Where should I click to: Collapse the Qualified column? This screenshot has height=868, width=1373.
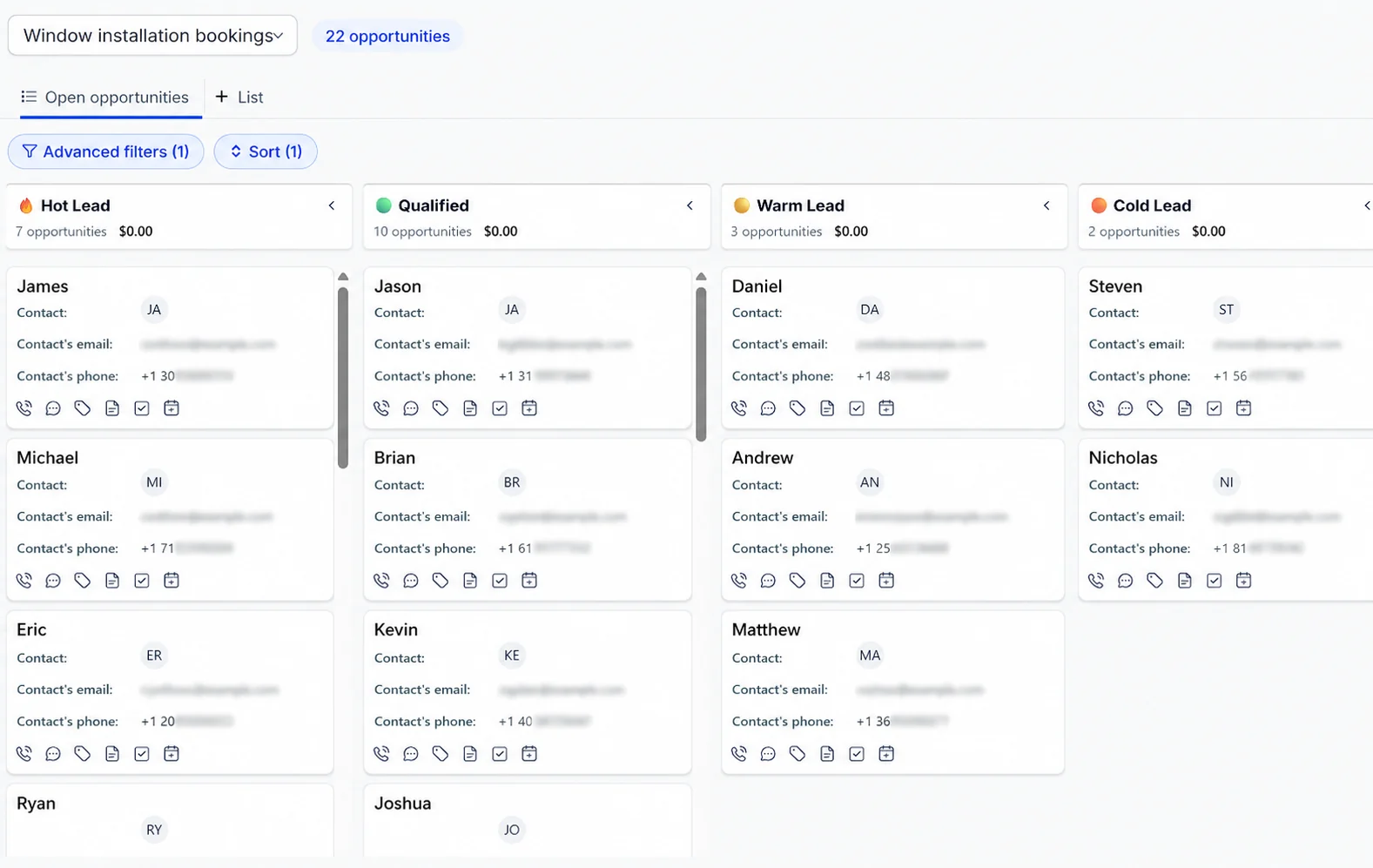(x=690, y=205)
